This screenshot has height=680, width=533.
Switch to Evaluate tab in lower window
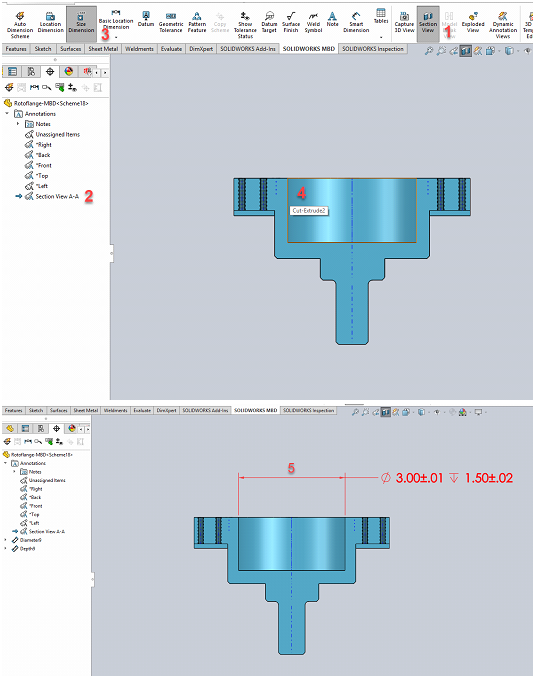click(142, 410)
